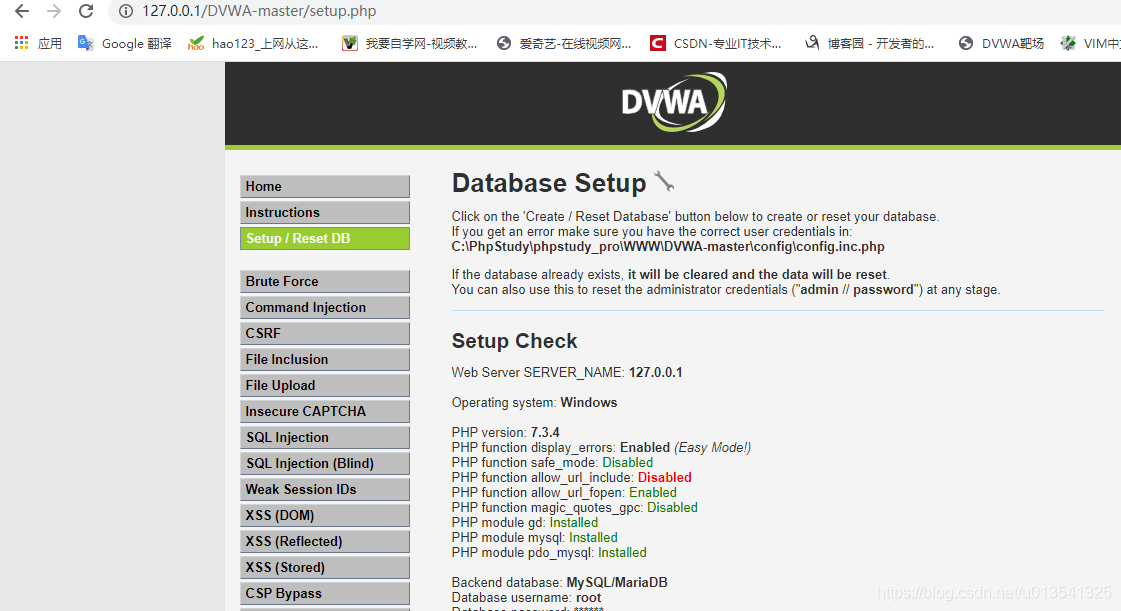Select Setup / Reset DB menu item
The image size is (1121, 611).
point(324,239)
